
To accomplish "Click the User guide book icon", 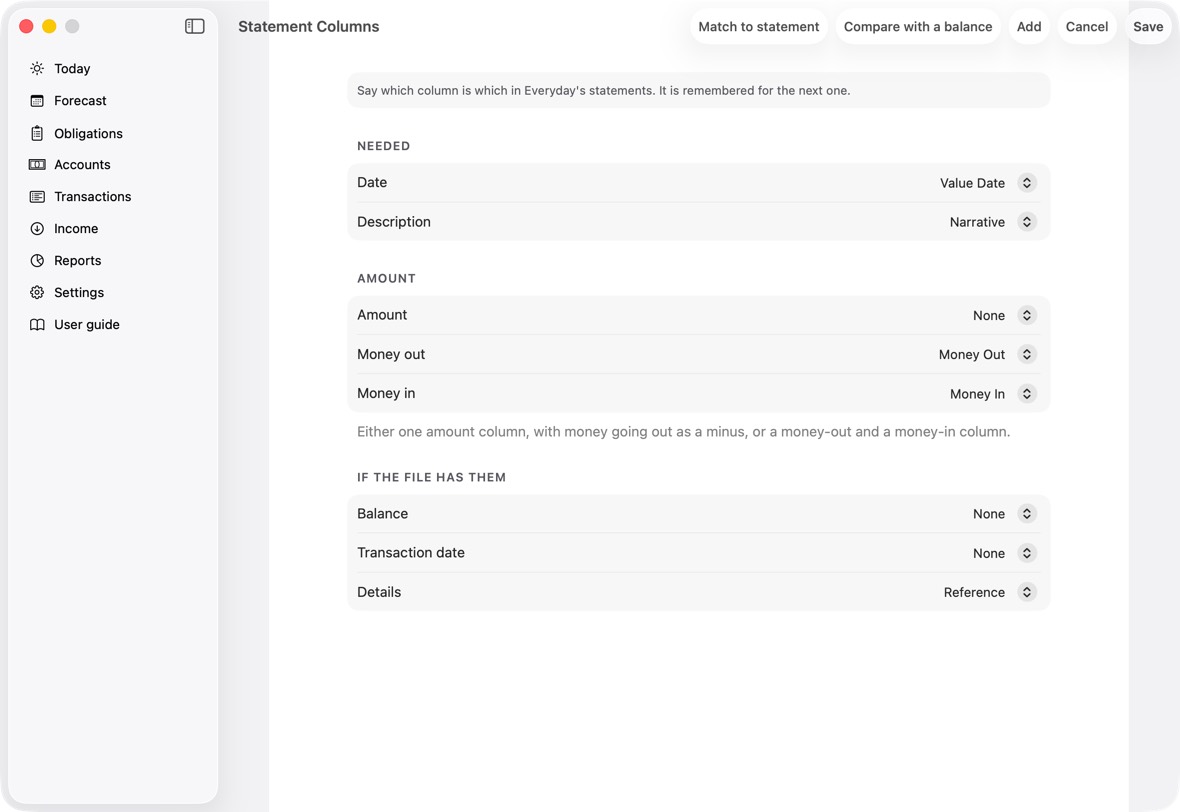I will pos(37,324).
